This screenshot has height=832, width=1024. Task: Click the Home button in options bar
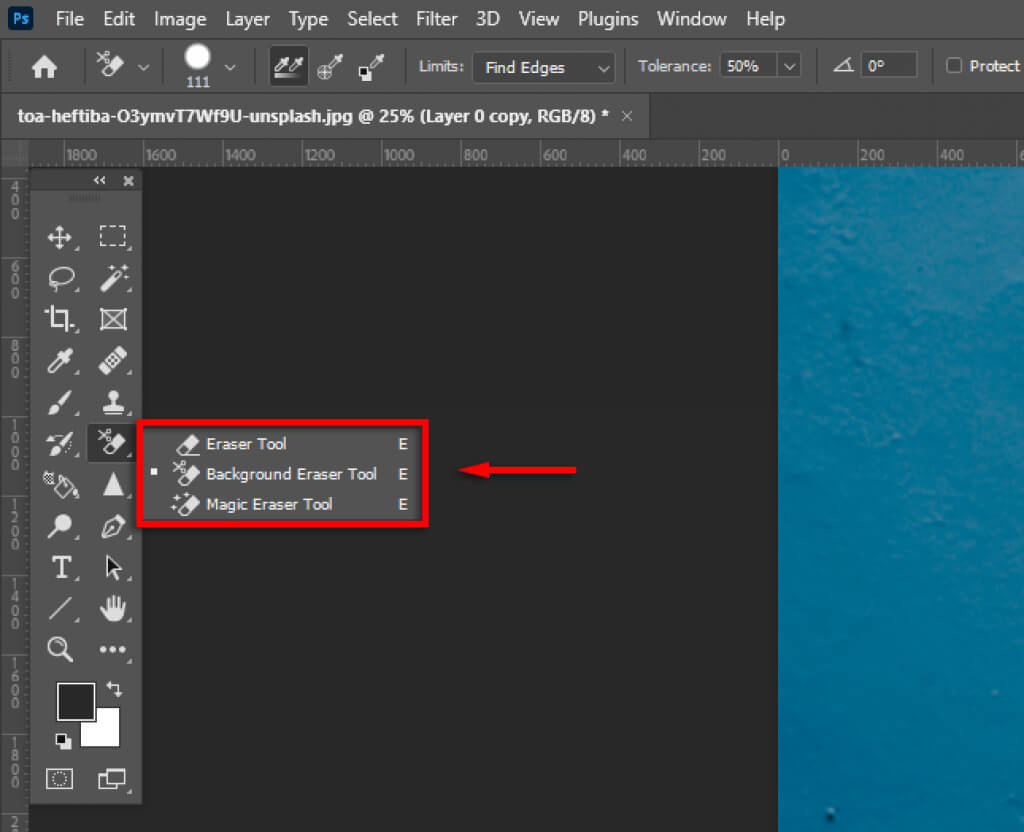[x=44, y=67]
